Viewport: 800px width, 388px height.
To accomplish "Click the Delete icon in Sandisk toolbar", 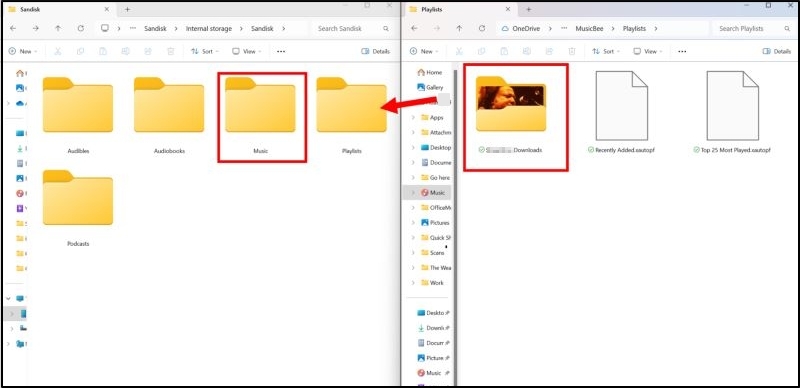I will pyautogui.click(x=171, y=52).
